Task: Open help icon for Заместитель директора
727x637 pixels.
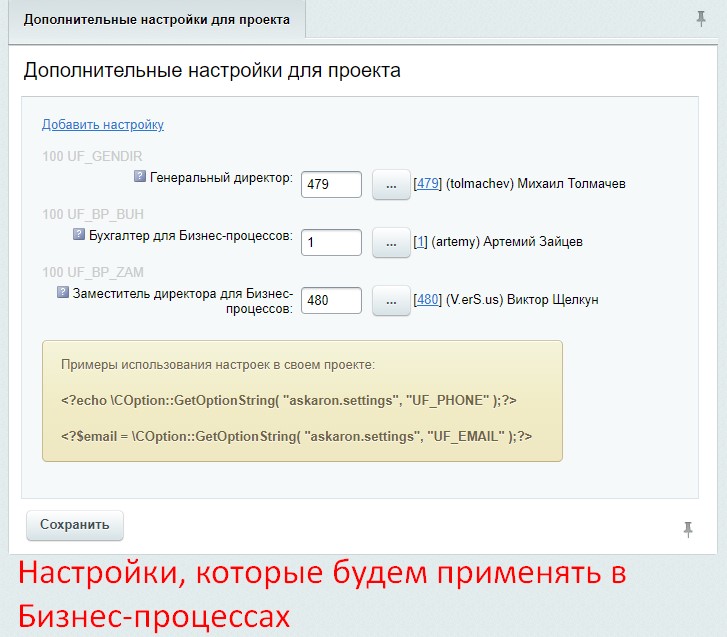Action: click(63, 292)
